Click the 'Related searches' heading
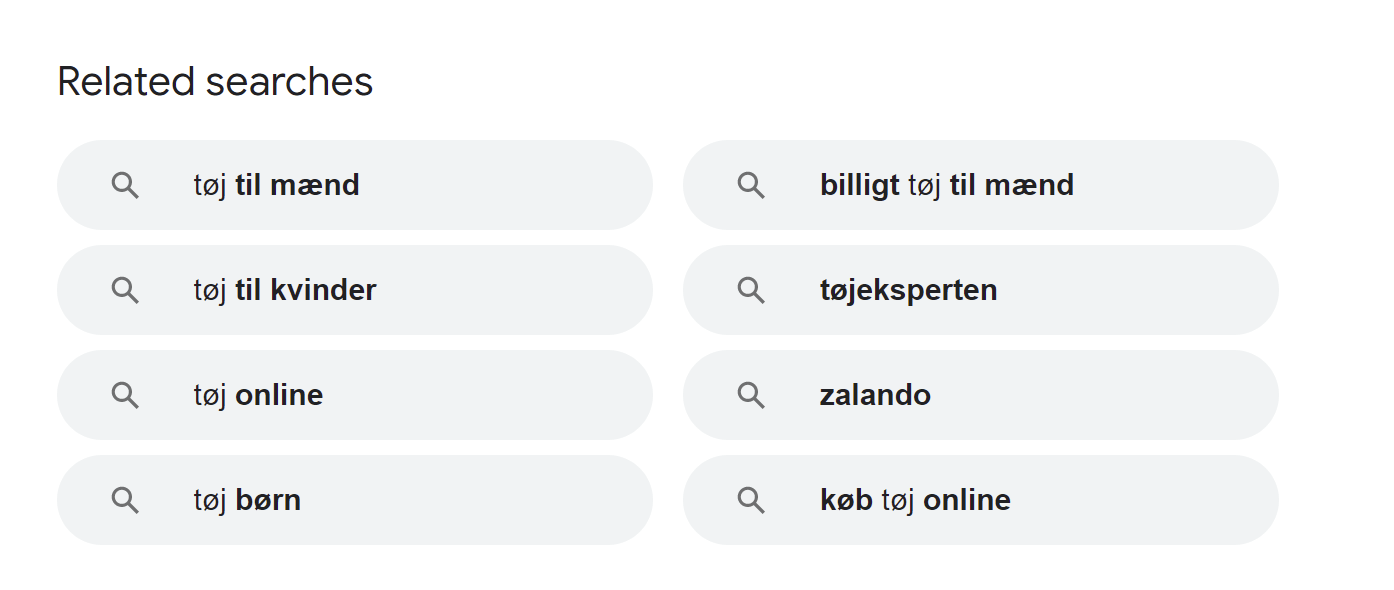The height and width of the screenshot is (590, 1394). click(215, 82)
